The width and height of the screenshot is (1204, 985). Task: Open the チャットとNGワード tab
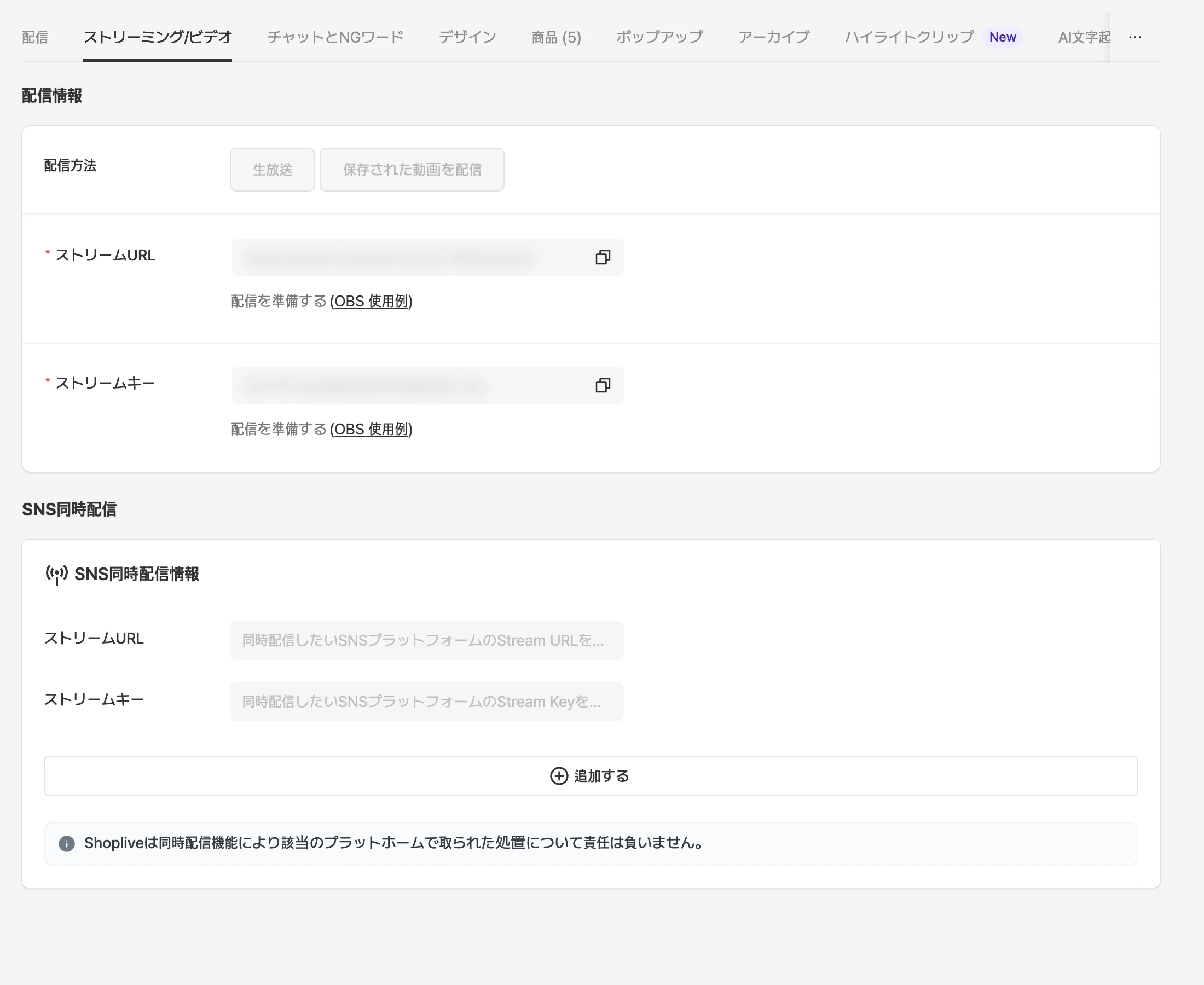coord(335,37)
